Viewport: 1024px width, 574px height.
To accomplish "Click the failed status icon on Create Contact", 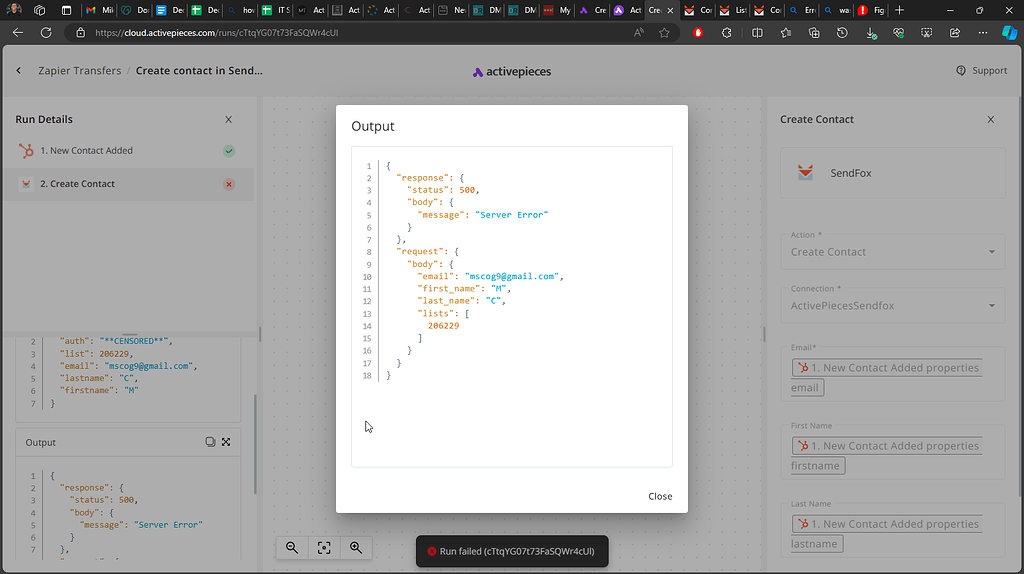I will [x=229, y=184].
